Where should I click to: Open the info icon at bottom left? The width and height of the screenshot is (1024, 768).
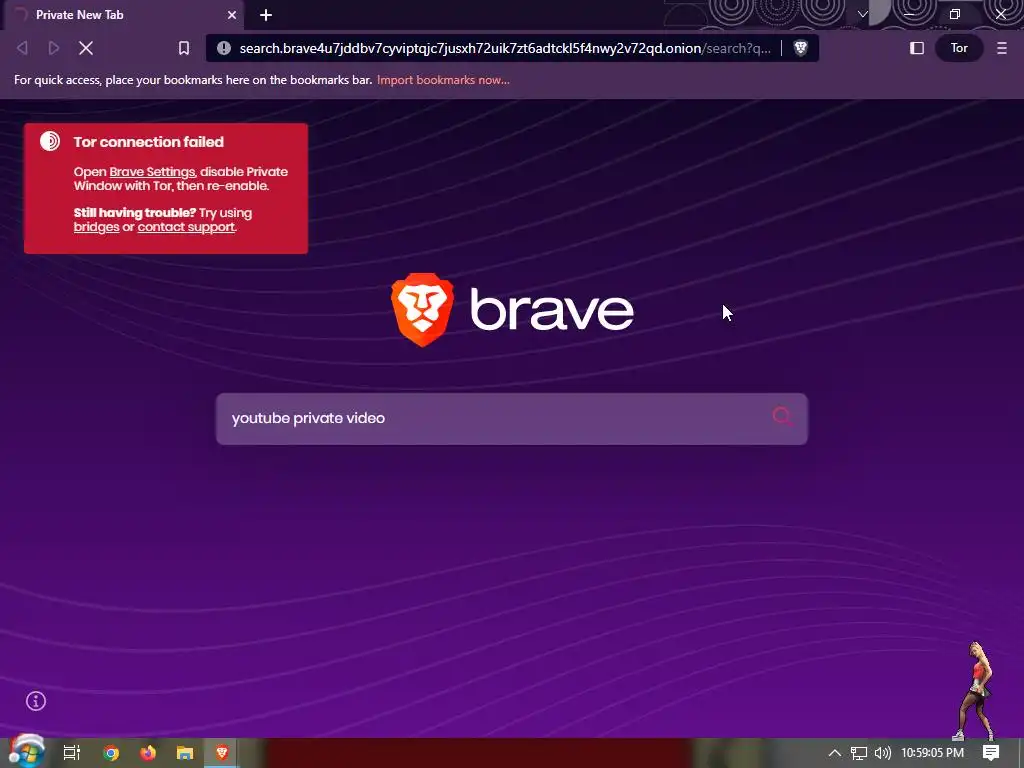[x=36, y=701]
